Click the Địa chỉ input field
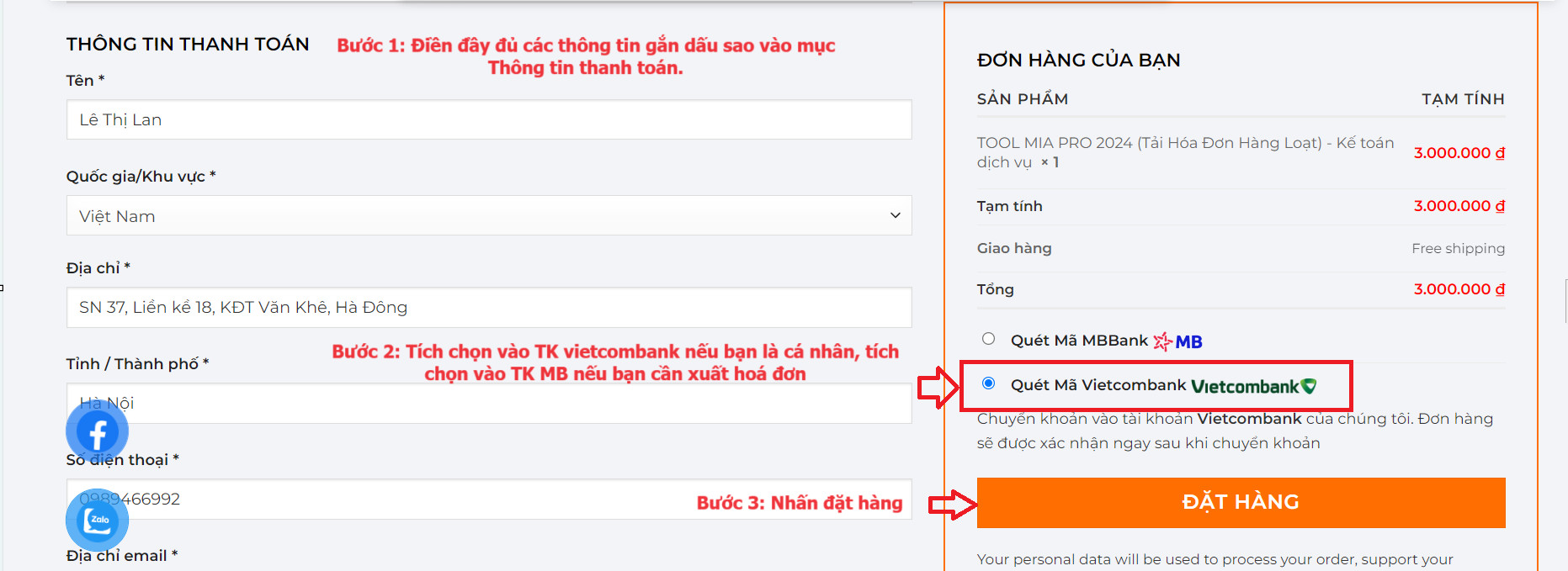The width and height of the screenshot is (1568, 571). point(489,308)
